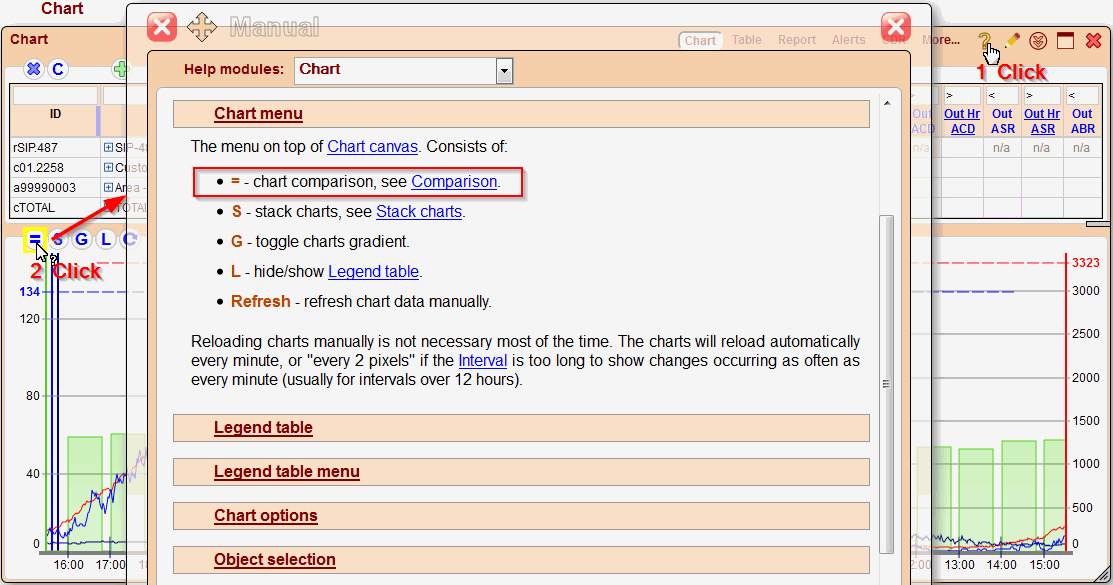1113x585 pixels.
Task: Open the Help modules dropdown
Action: click(x=504, y=70)
